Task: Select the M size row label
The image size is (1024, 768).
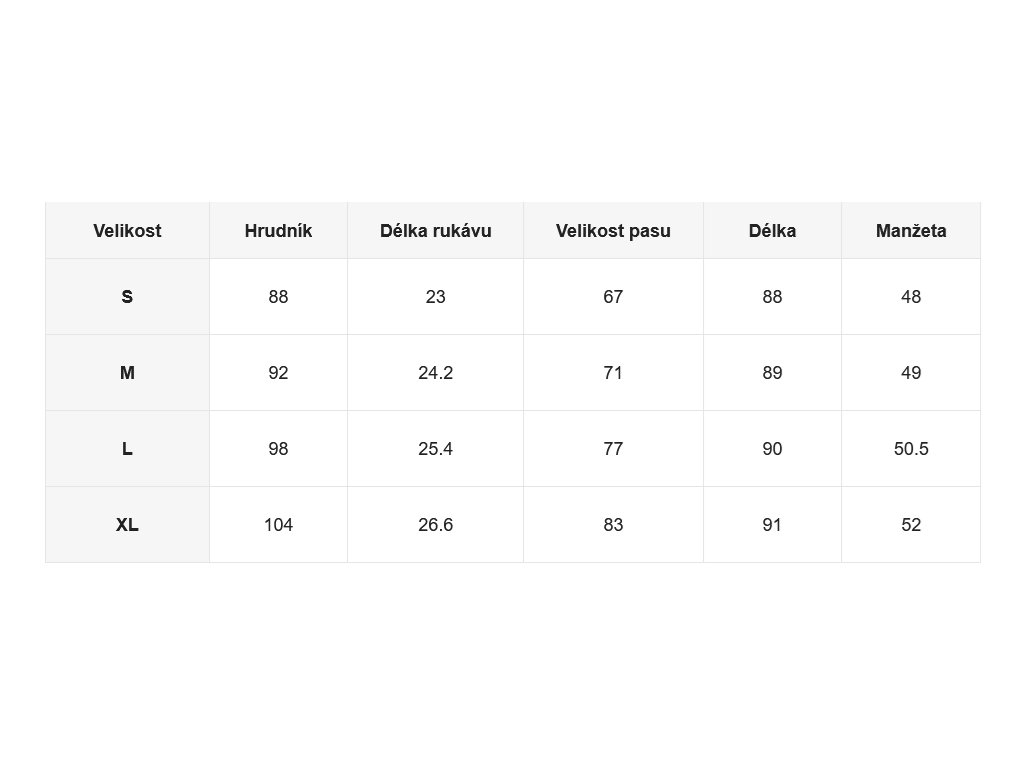Action: tap(127, 373)
